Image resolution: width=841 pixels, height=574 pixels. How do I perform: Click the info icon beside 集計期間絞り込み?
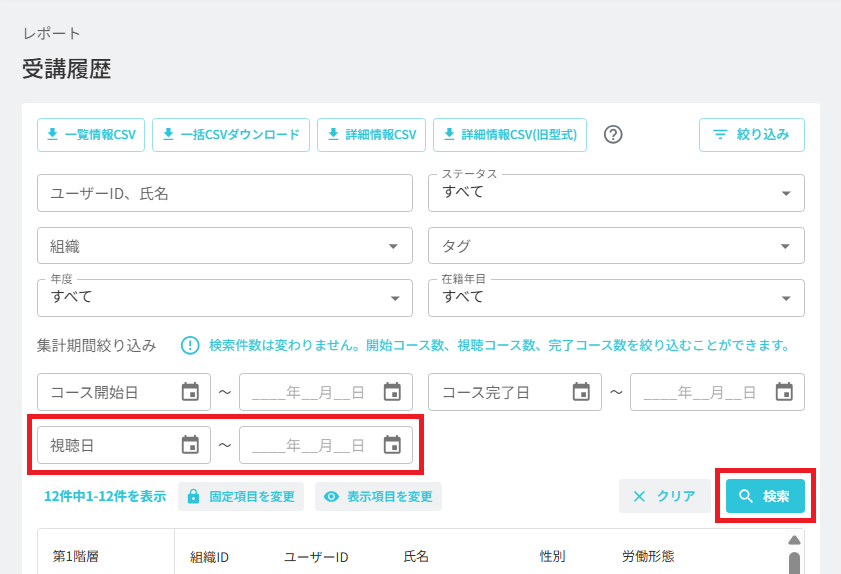(x=190, y=345)
